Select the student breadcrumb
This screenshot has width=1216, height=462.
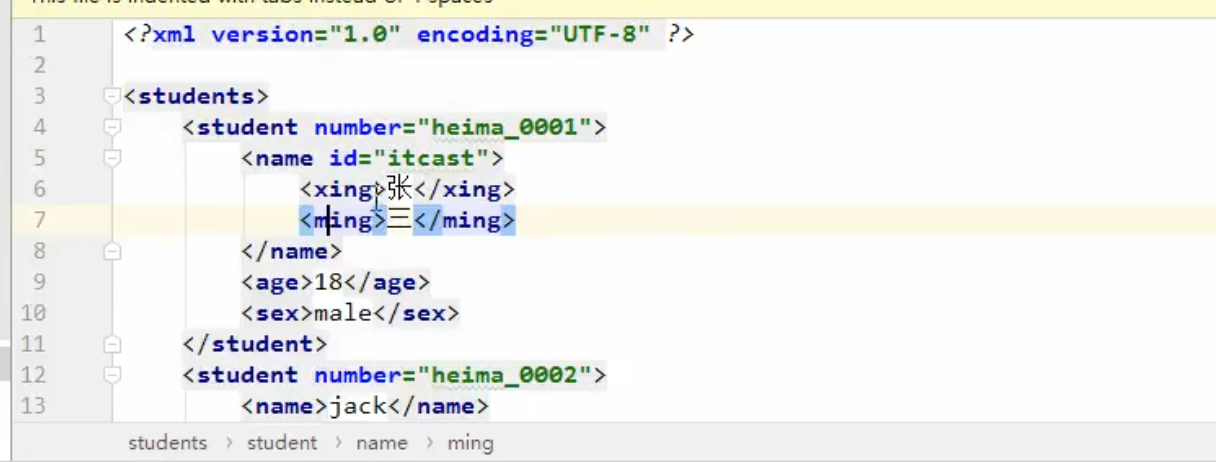[282, 443]
